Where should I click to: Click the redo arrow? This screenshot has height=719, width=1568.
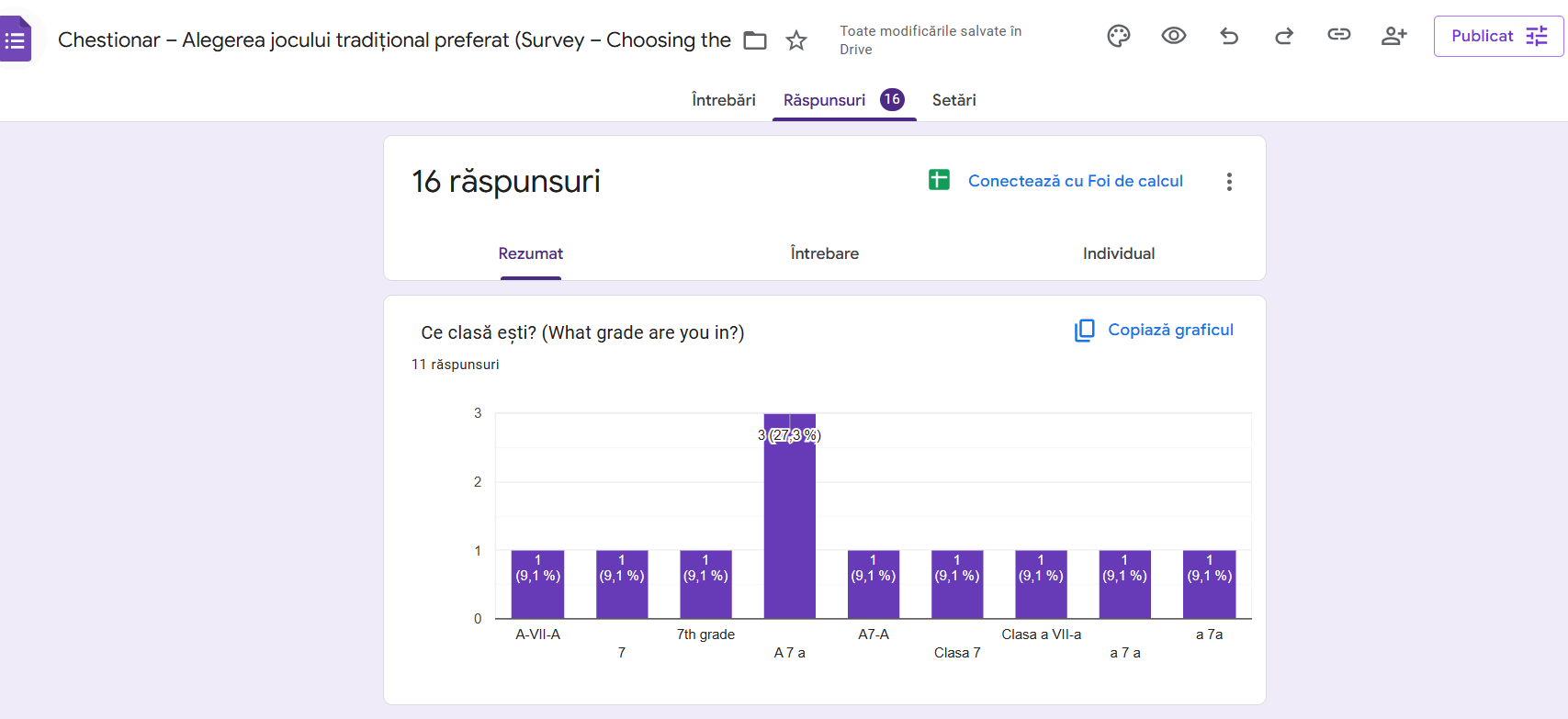point(1284,36)
